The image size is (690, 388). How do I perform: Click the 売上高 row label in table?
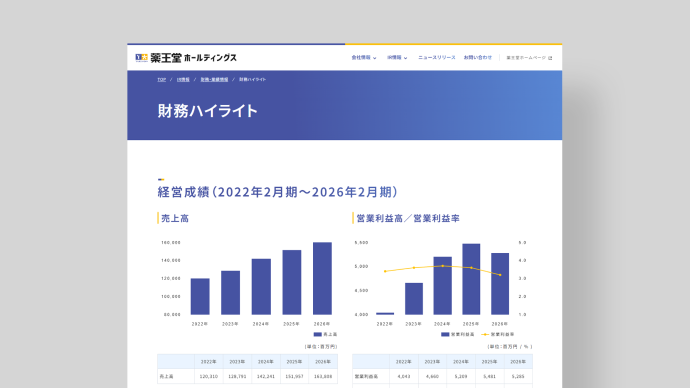tap(166, 377)
